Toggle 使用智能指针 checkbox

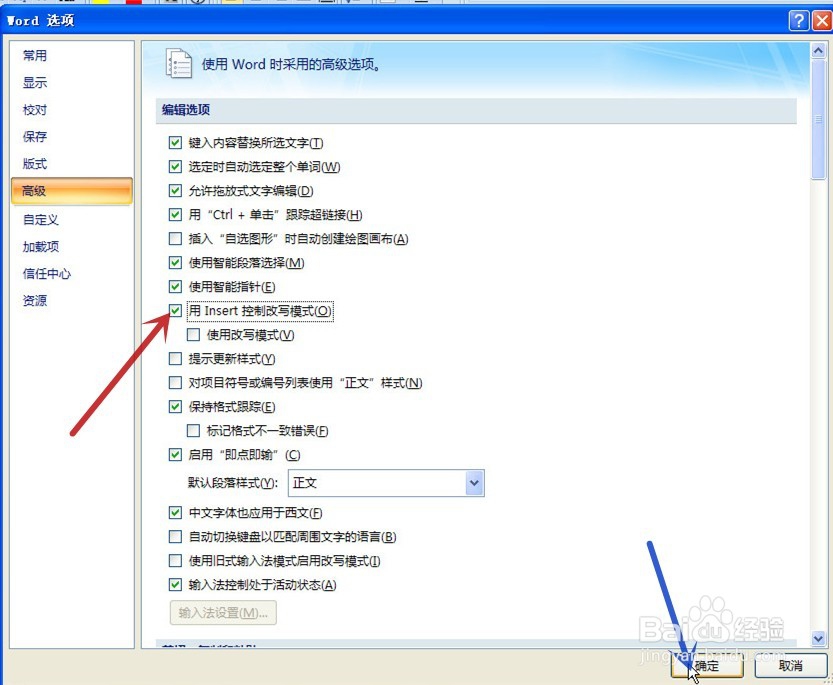click(x=175, y=286)
